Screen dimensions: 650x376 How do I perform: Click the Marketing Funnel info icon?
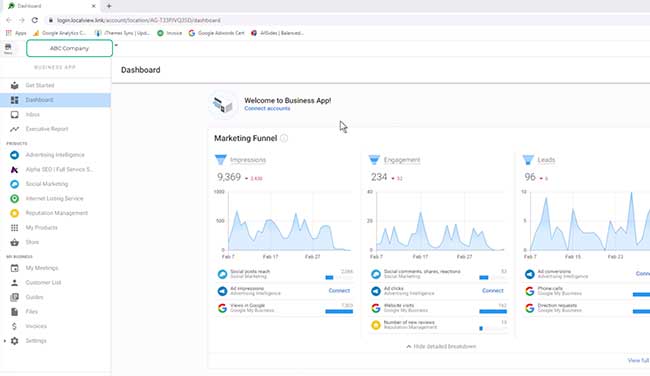(x=284, y=138)
